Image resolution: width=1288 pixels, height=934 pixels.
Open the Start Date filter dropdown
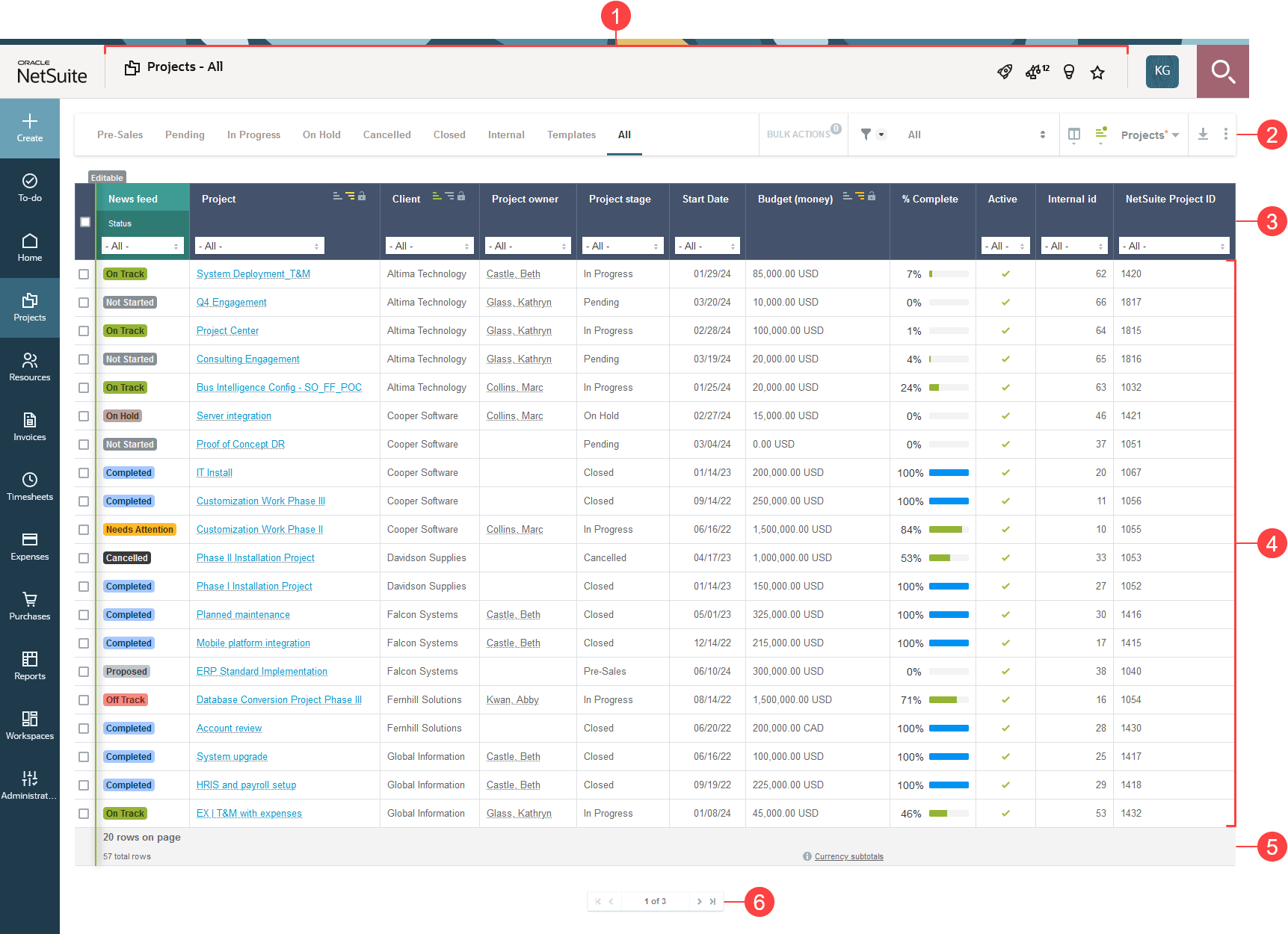pos(707,246)
